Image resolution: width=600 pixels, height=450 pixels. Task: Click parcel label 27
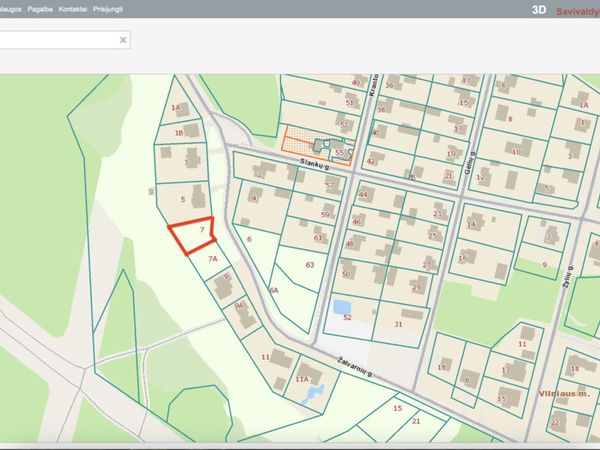tap(427, 265)
